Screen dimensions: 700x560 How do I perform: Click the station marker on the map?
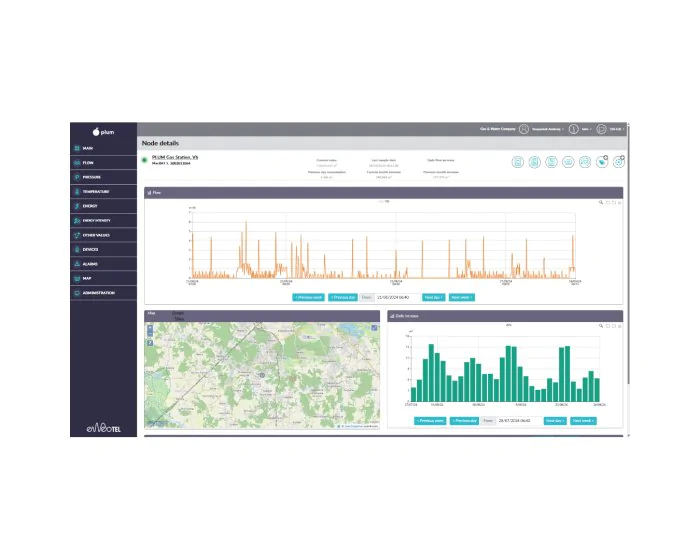(x=262, y=375)
